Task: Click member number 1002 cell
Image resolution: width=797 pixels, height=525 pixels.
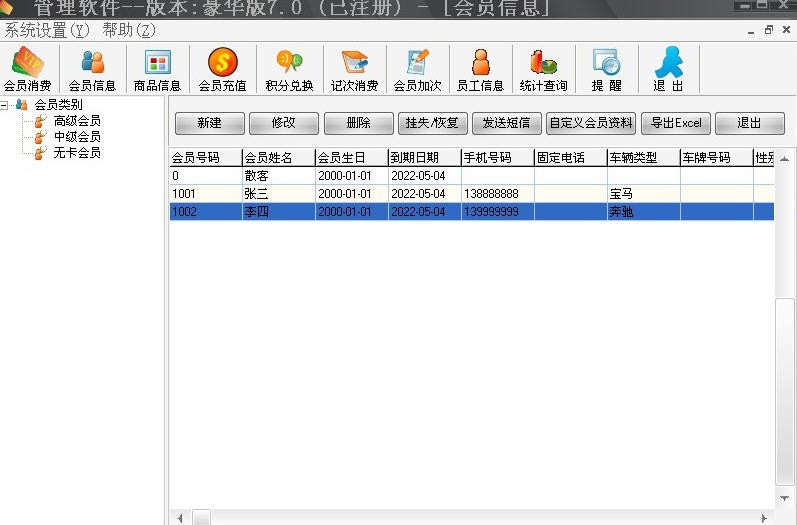Action: (206, 211)
